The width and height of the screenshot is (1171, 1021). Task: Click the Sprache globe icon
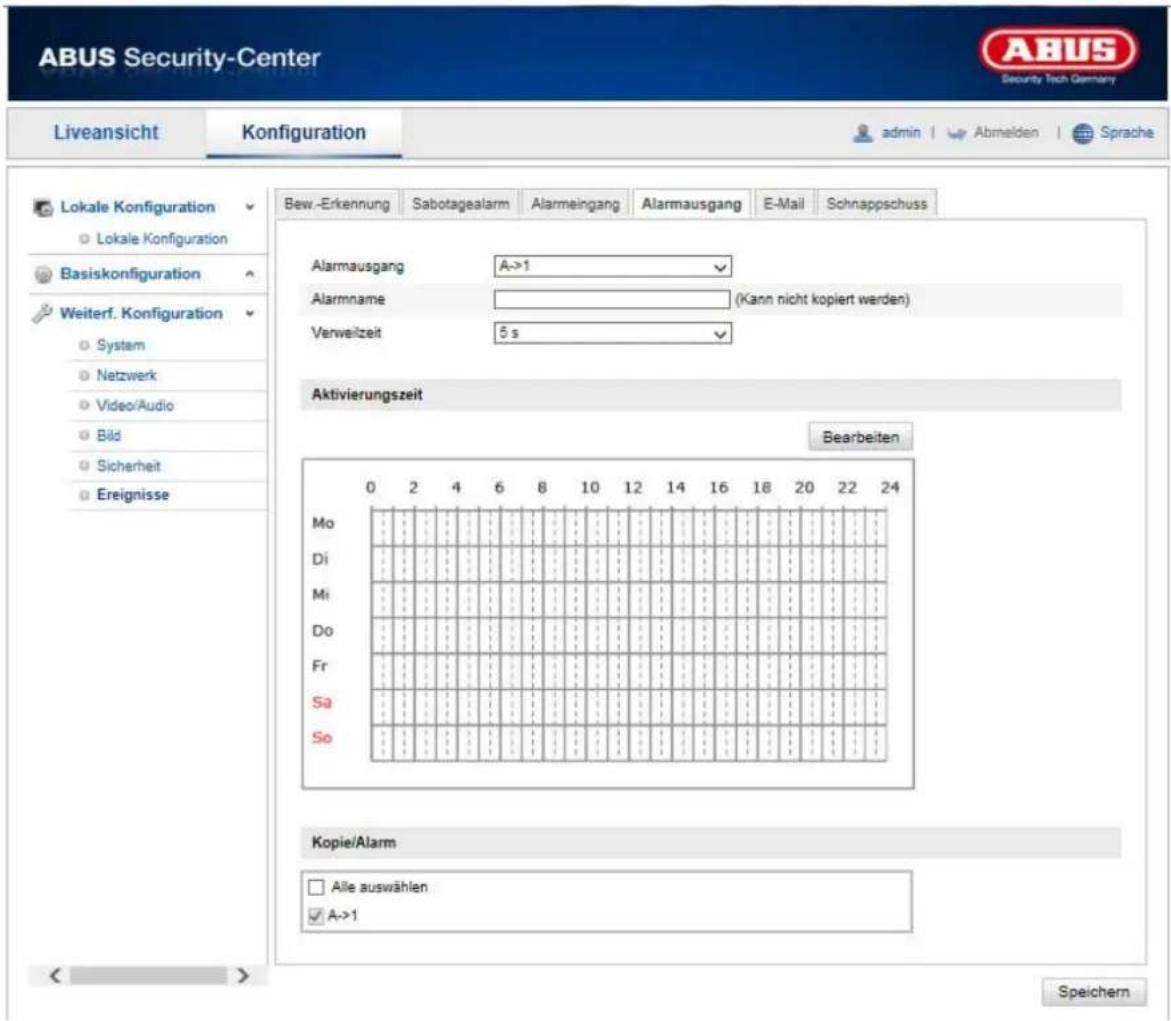(x=1082, y=133)
